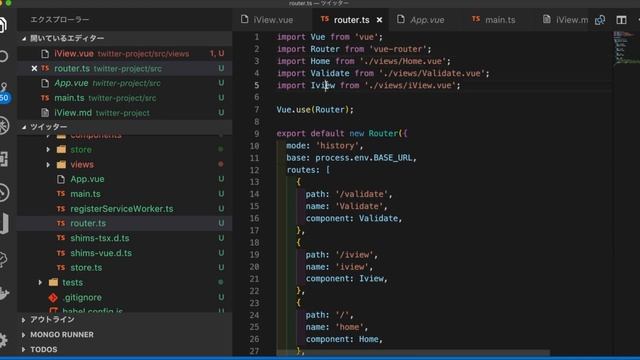Image resolution: width=640 pixels, height=360 pixels.
Task: Click the tests folder name
Action: coord(73,282)
